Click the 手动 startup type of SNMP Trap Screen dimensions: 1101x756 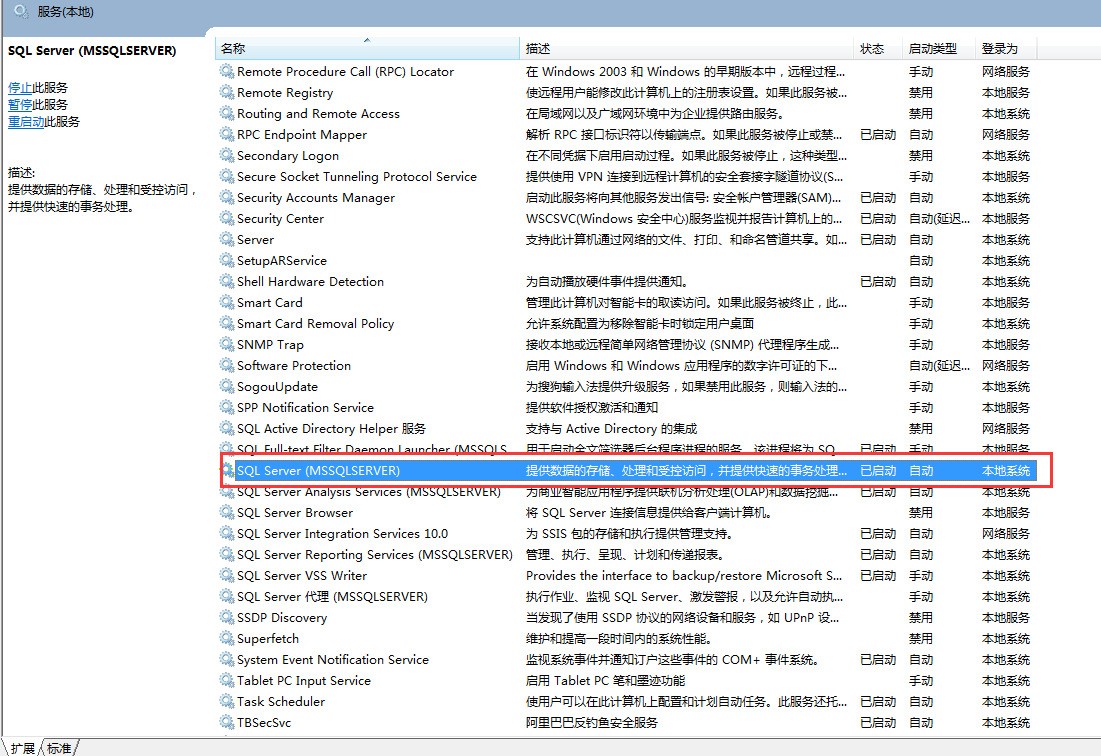click(921, 345)
